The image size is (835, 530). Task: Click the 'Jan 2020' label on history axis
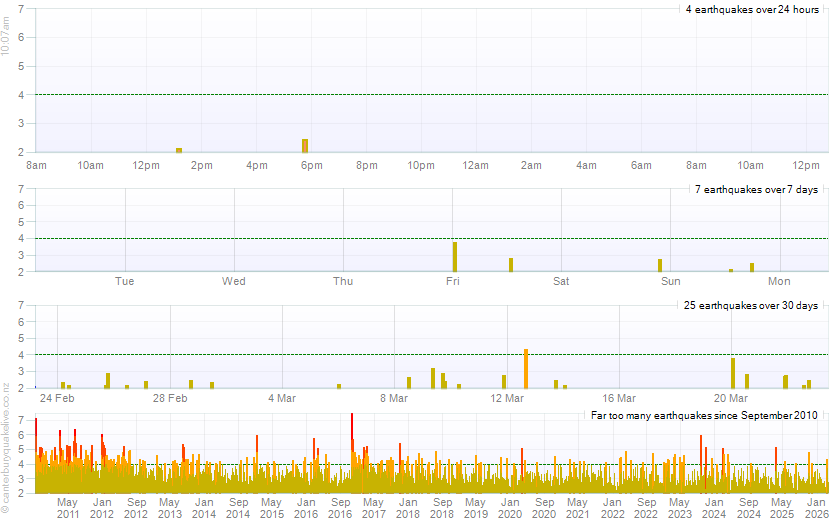(510, 508)
